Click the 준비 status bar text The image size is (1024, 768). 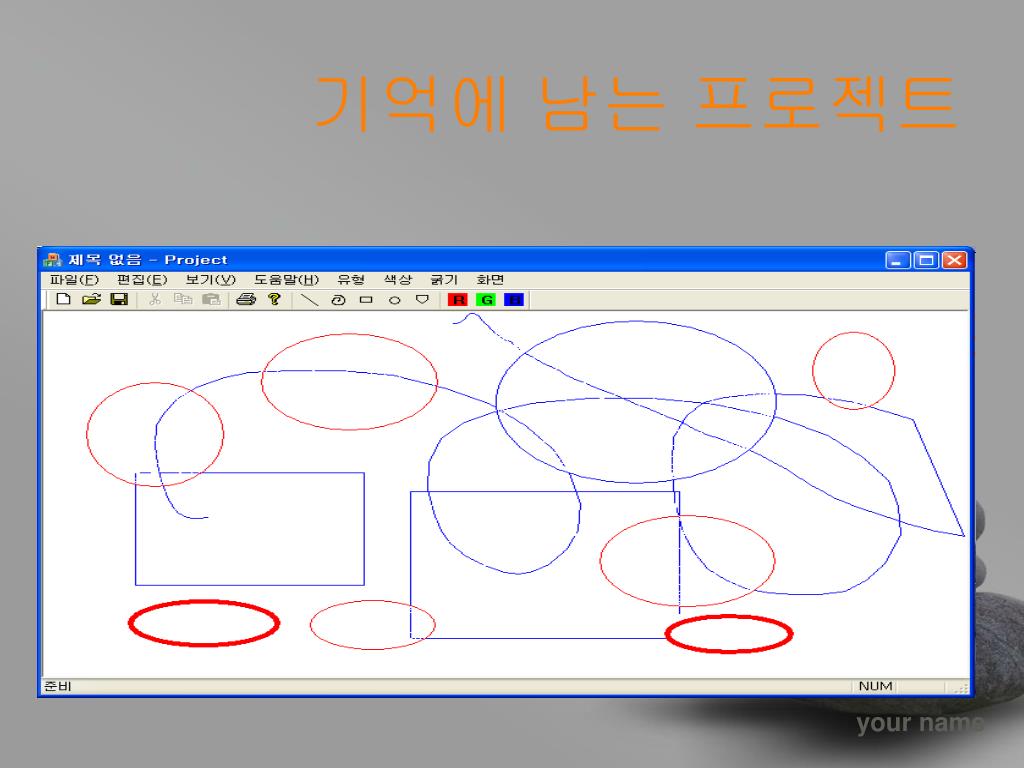(57, 686)
